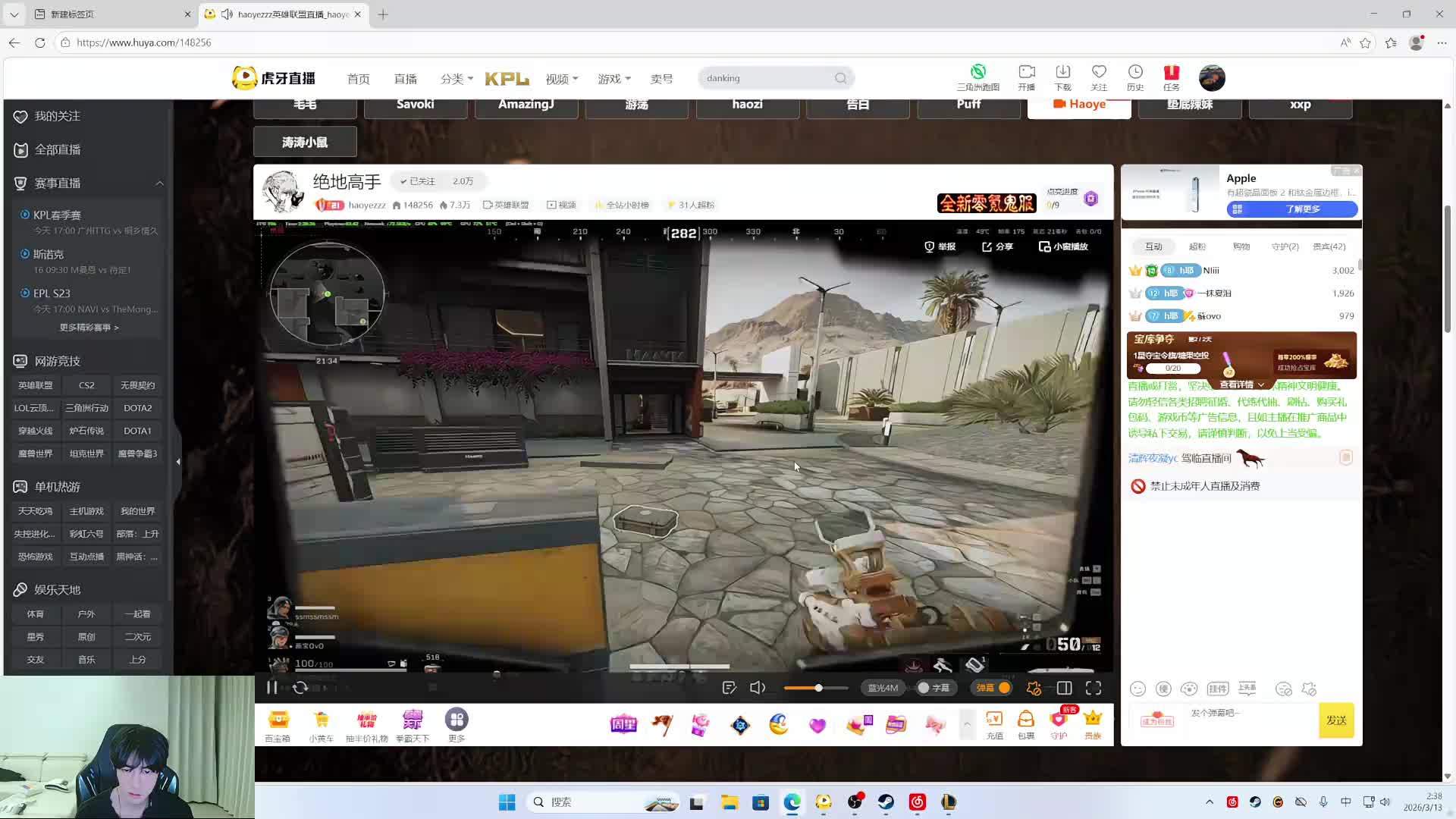1456x819 pixels.
Task: Adjust the player volume slider
Action: [x=817, y=688]
